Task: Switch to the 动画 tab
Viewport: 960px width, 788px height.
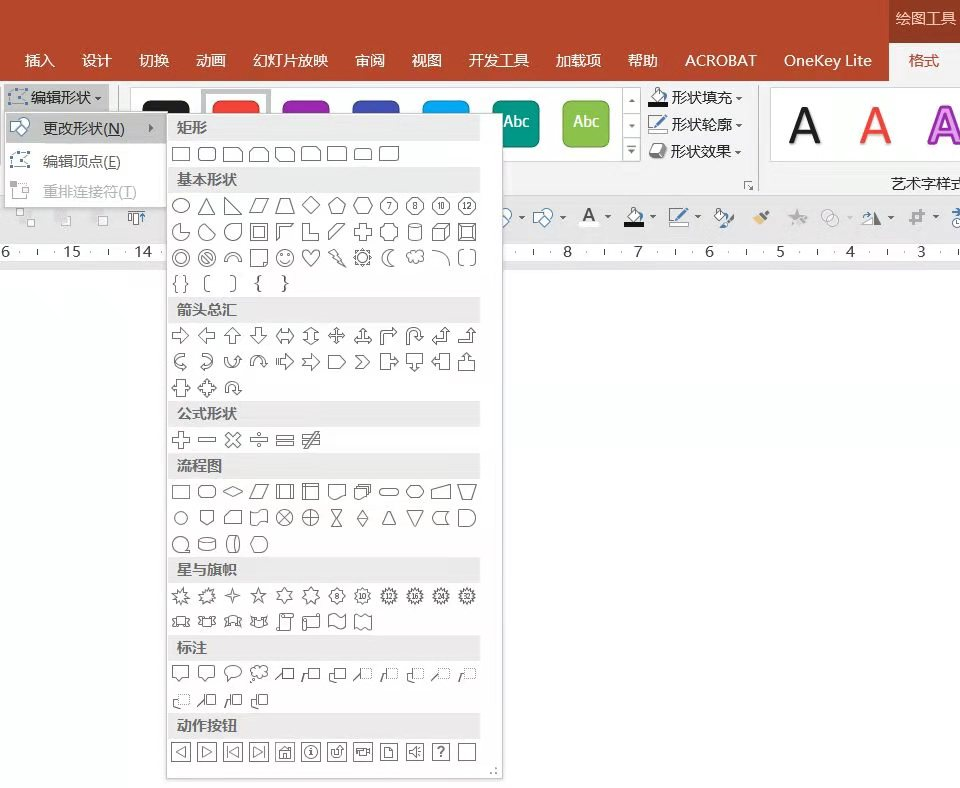Action: [211, 61]
